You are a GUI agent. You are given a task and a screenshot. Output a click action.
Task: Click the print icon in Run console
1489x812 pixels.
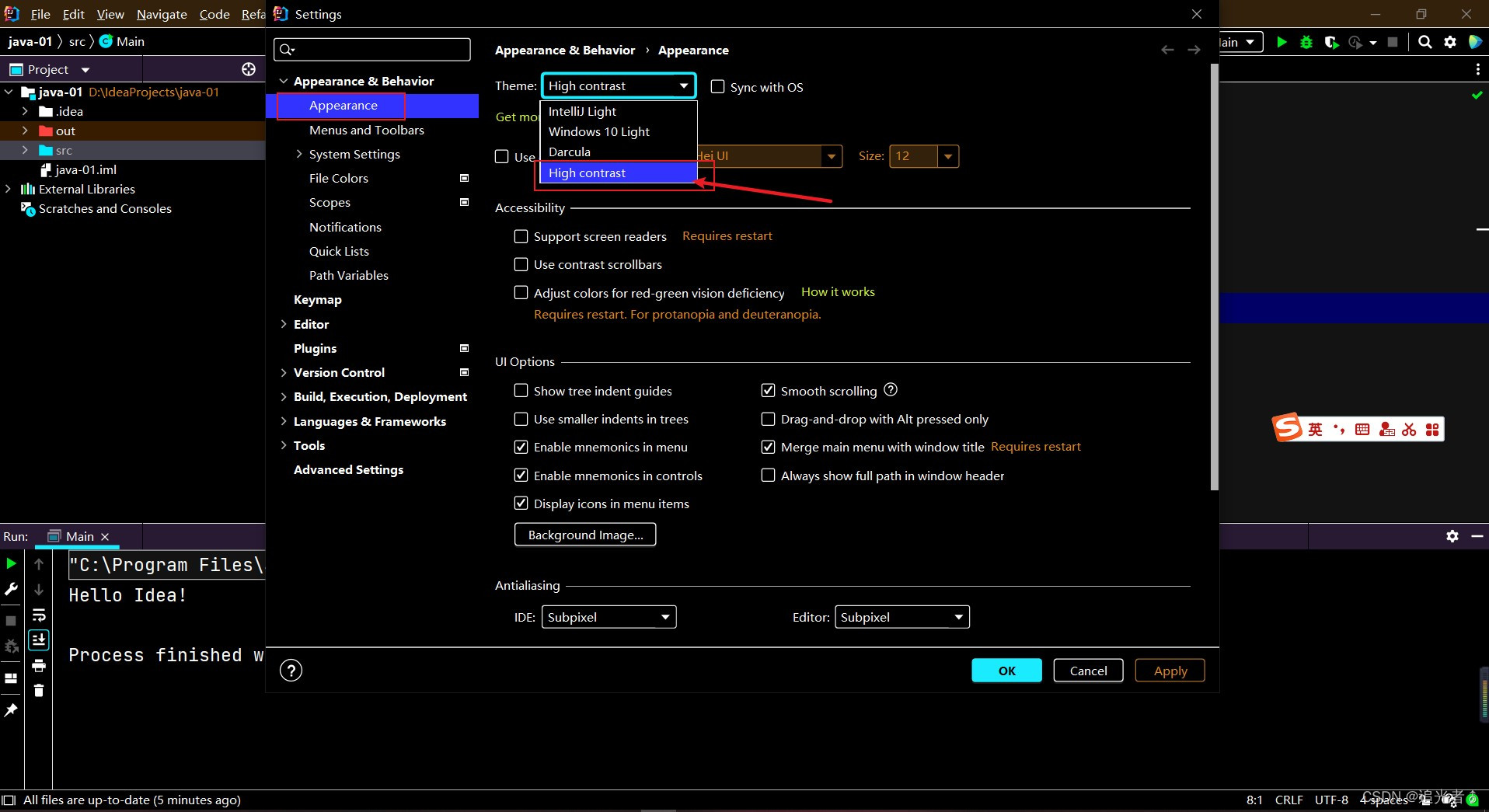pos(39,665)
